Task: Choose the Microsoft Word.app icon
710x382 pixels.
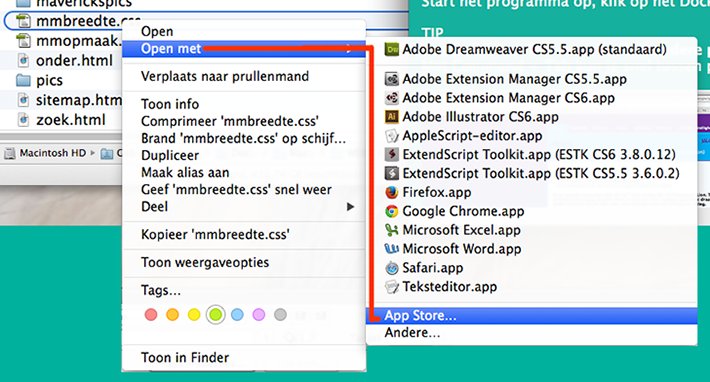Action: [392, 249]
